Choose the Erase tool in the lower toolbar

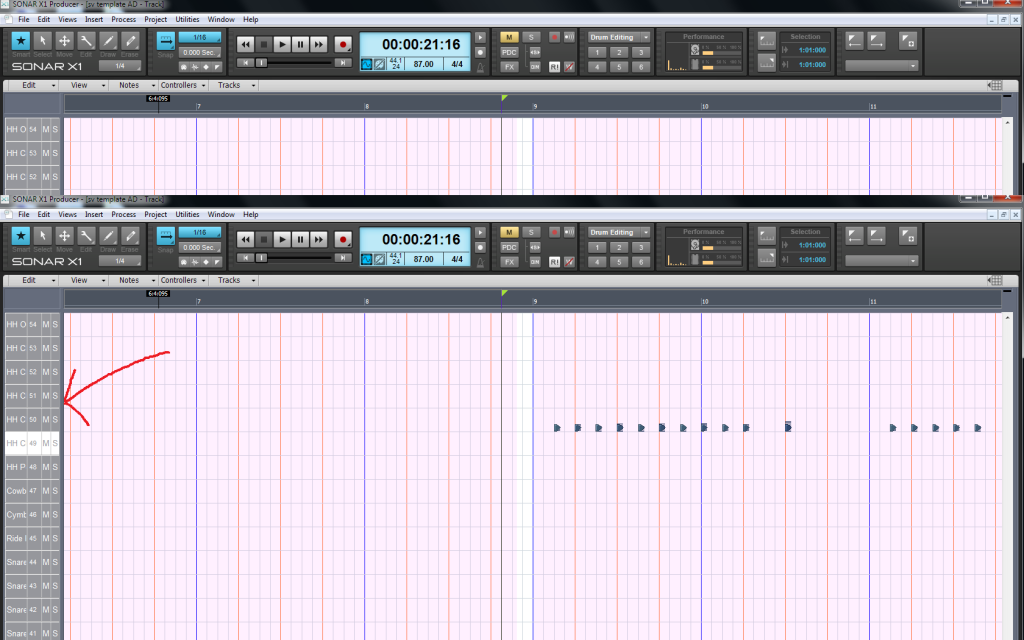click(x=130, y=237)
